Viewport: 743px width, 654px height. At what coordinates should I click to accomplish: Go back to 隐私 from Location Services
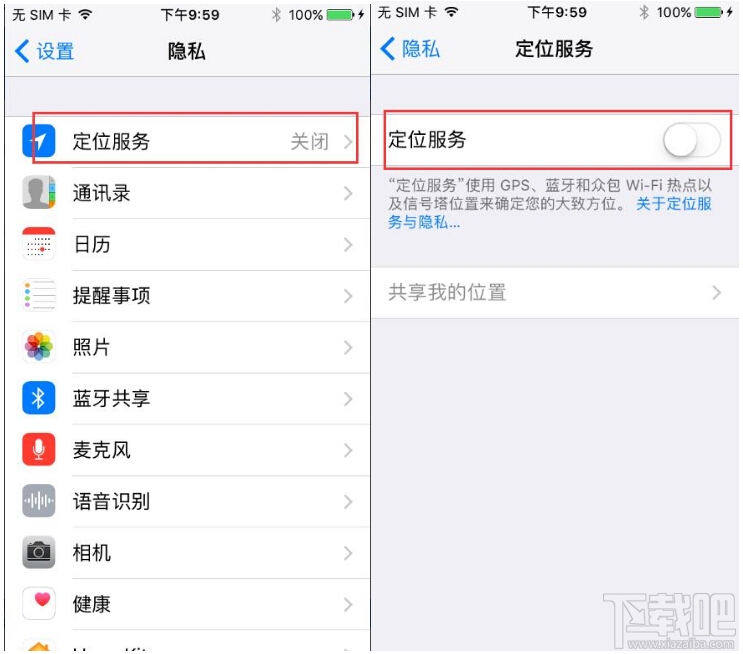pyautogui.click(x=410, y=49)
